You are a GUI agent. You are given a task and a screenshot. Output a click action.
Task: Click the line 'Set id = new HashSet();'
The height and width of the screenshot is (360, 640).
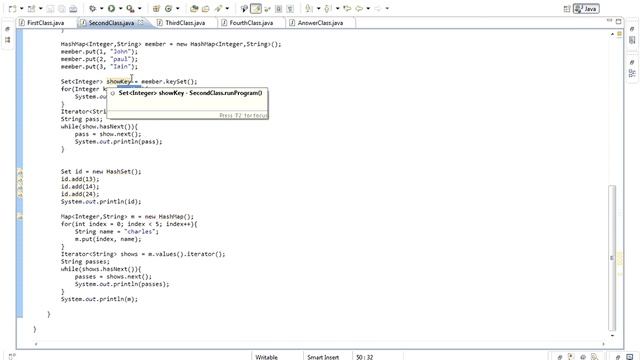[x=101, y=172]
